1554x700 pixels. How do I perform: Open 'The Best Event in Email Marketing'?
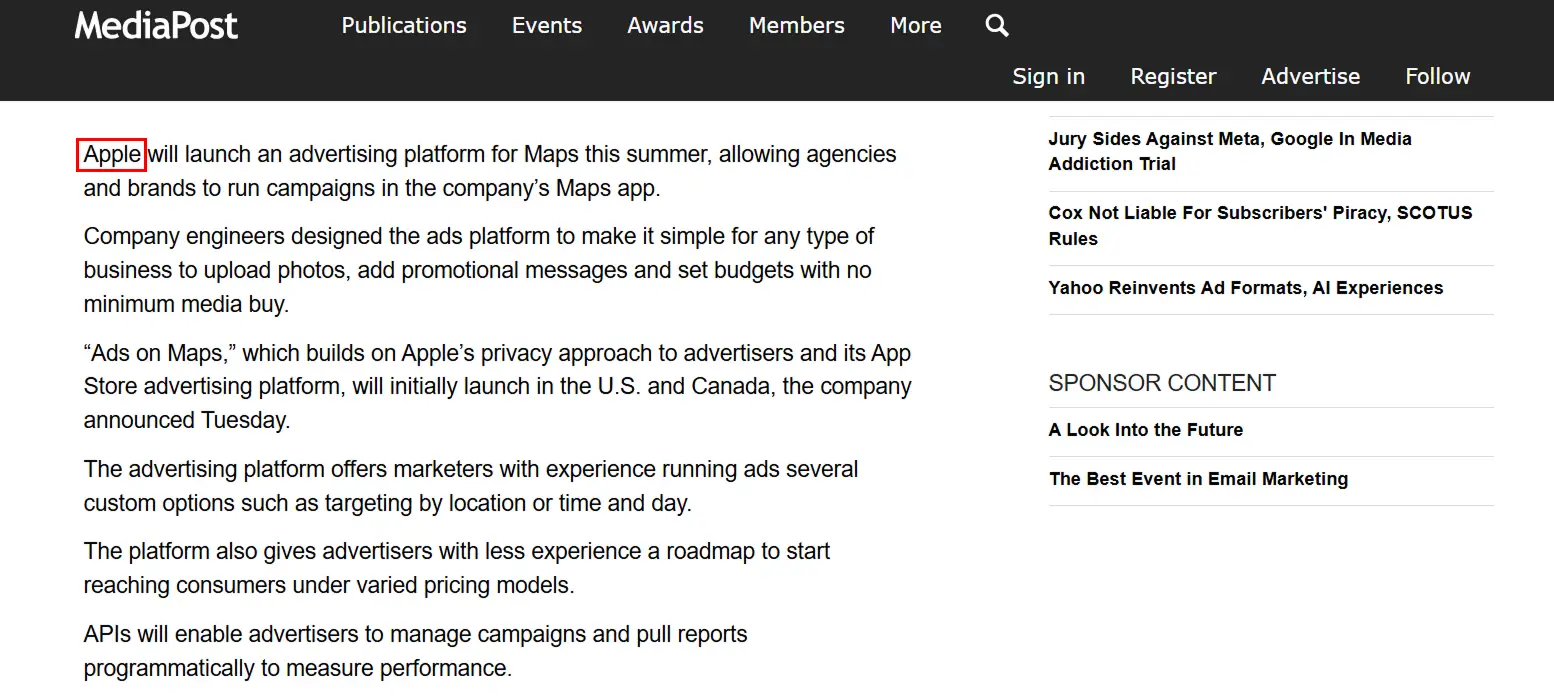tap(1198, 479)
